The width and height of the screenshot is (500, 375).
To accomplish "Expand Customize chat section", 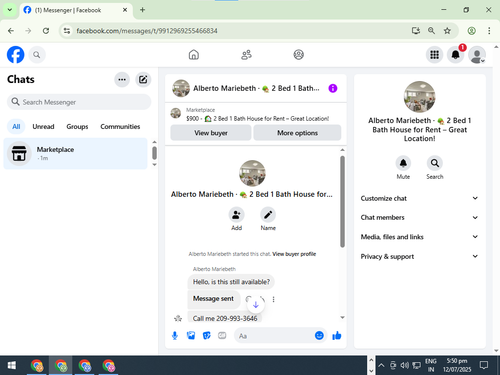I will [x=419, y=198].
